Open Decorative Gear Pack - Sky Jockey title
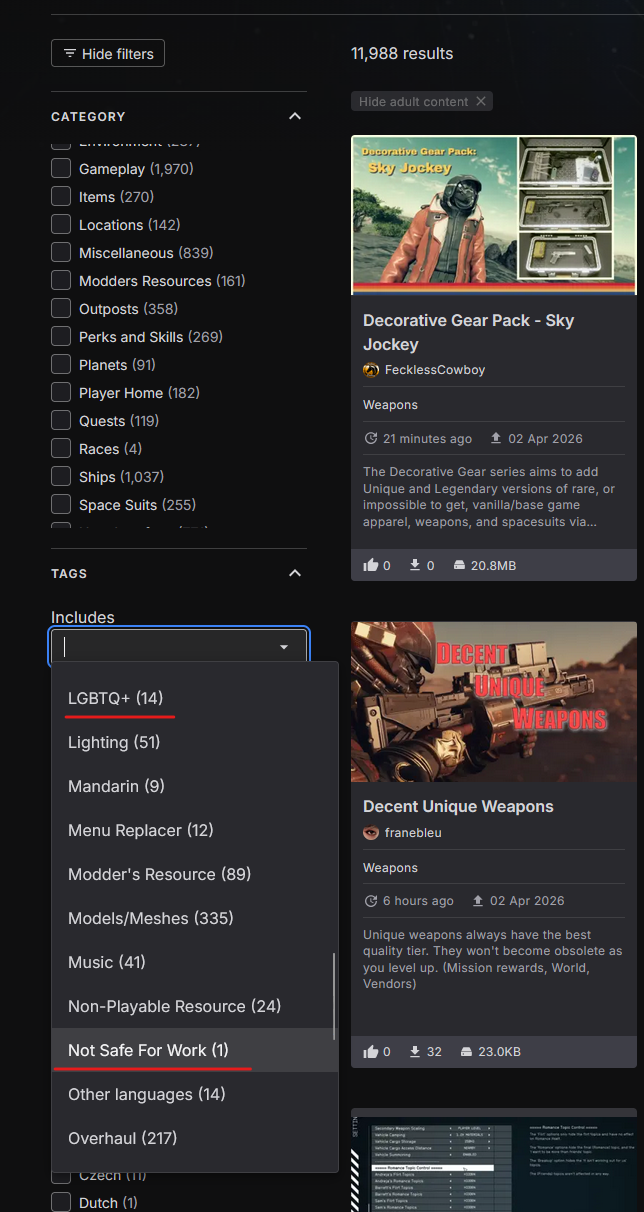Viewport: 644px width, 1212px height. 468,332
